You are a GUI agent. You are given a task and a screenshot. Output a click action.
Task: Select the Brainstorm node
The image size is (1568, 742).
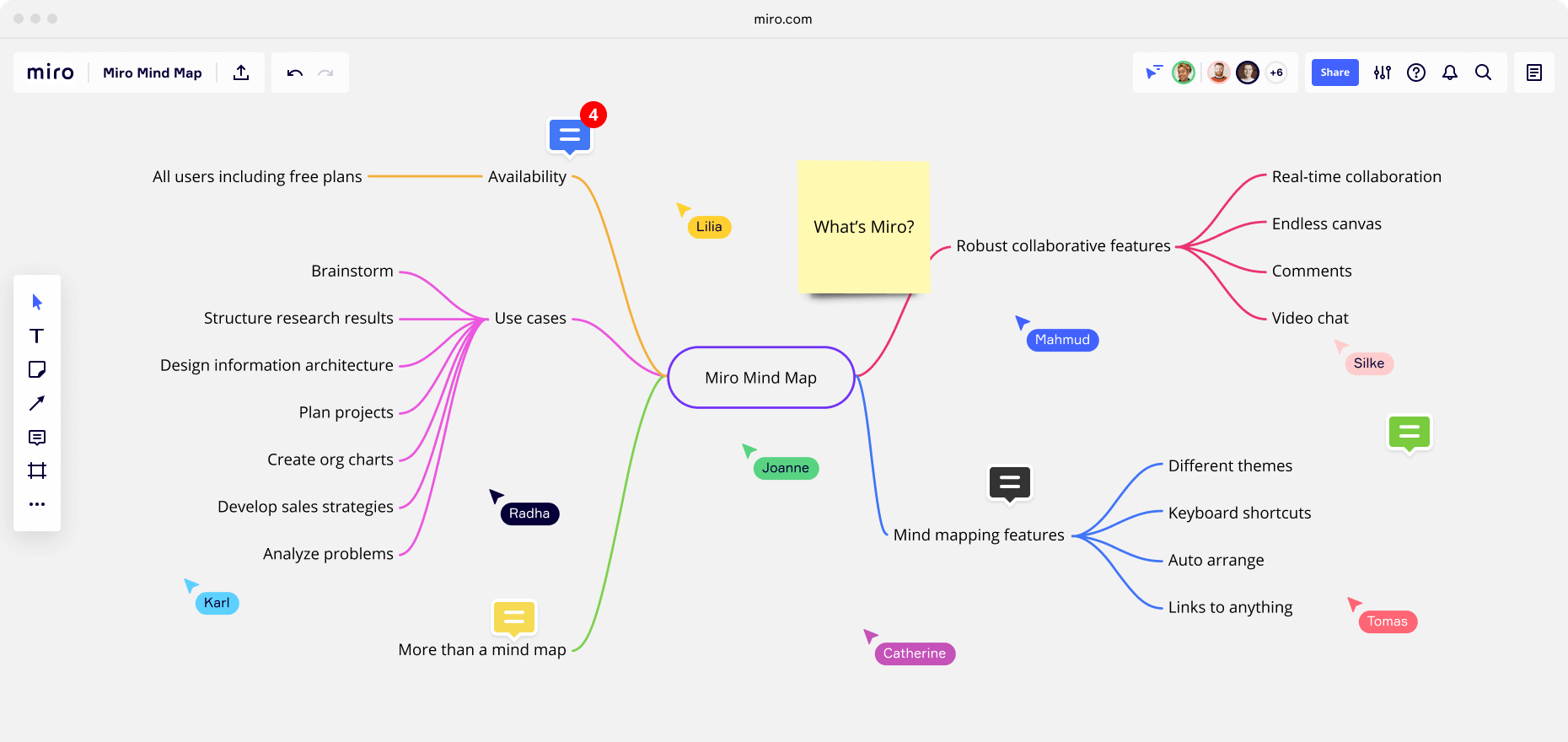[352, 272]
